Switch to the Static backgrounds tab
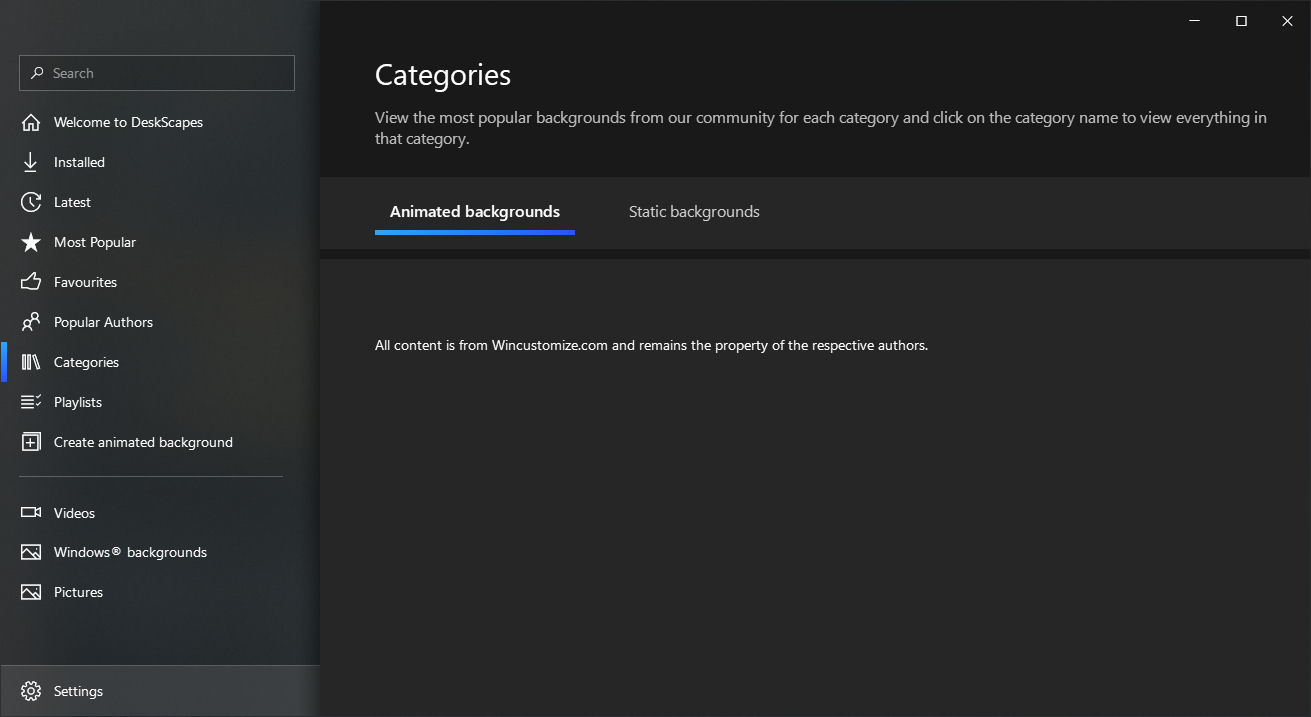This screenshot has height=717, width=1311. [x=693, y=211]
